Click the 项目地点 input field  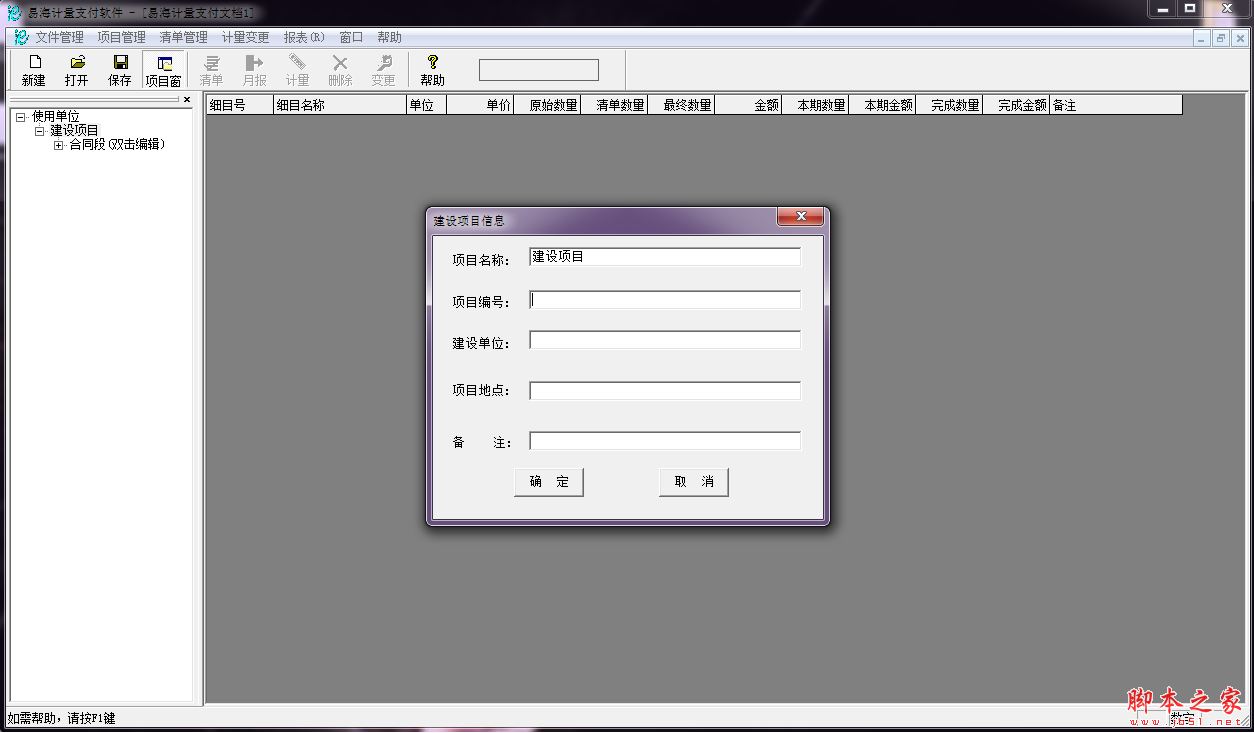click(665, 390)
